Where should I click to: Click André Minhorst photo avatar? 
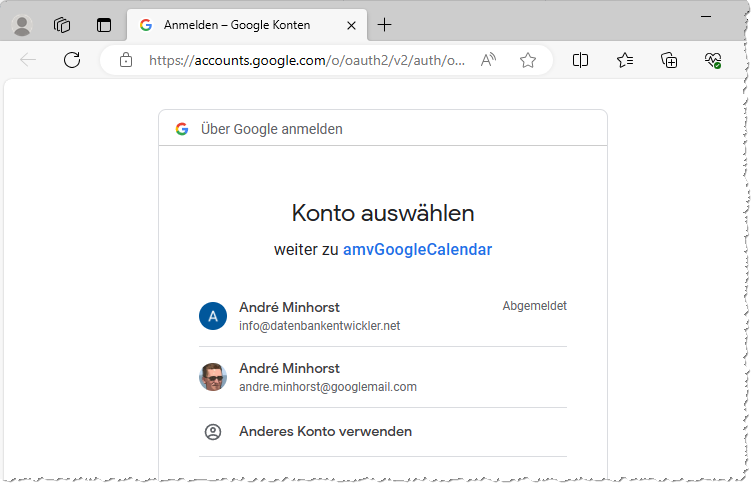(x=213, y=377)
